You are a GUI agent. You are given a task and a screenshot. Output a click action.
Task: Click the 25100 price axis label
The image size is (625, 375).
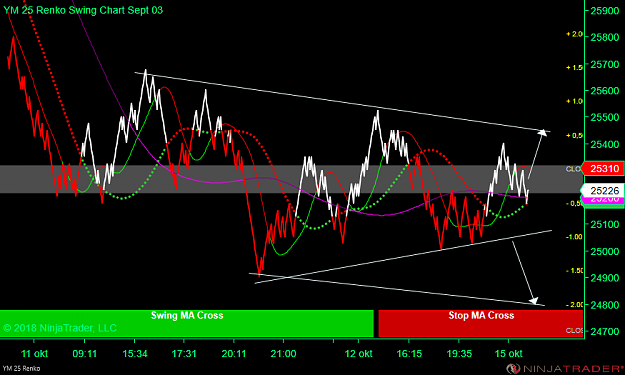(605, 224)
